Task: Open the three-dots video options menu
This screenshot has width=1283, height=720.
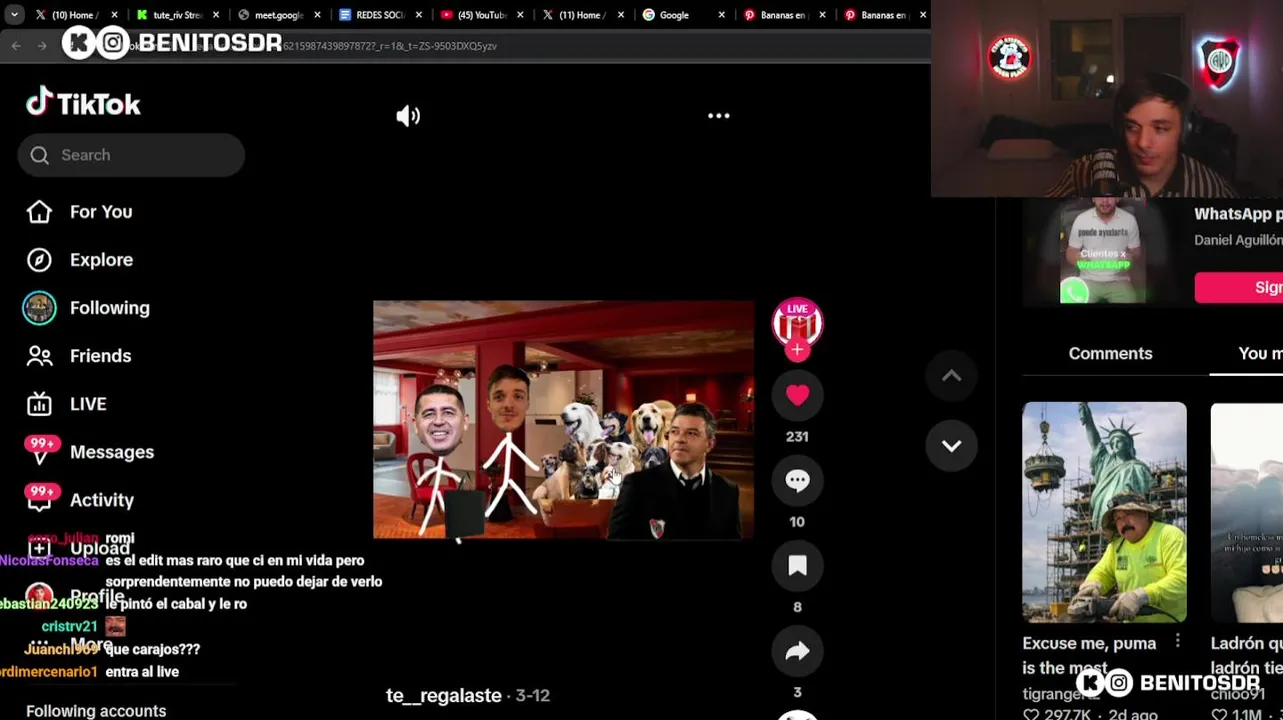Action: coord(719,116)
